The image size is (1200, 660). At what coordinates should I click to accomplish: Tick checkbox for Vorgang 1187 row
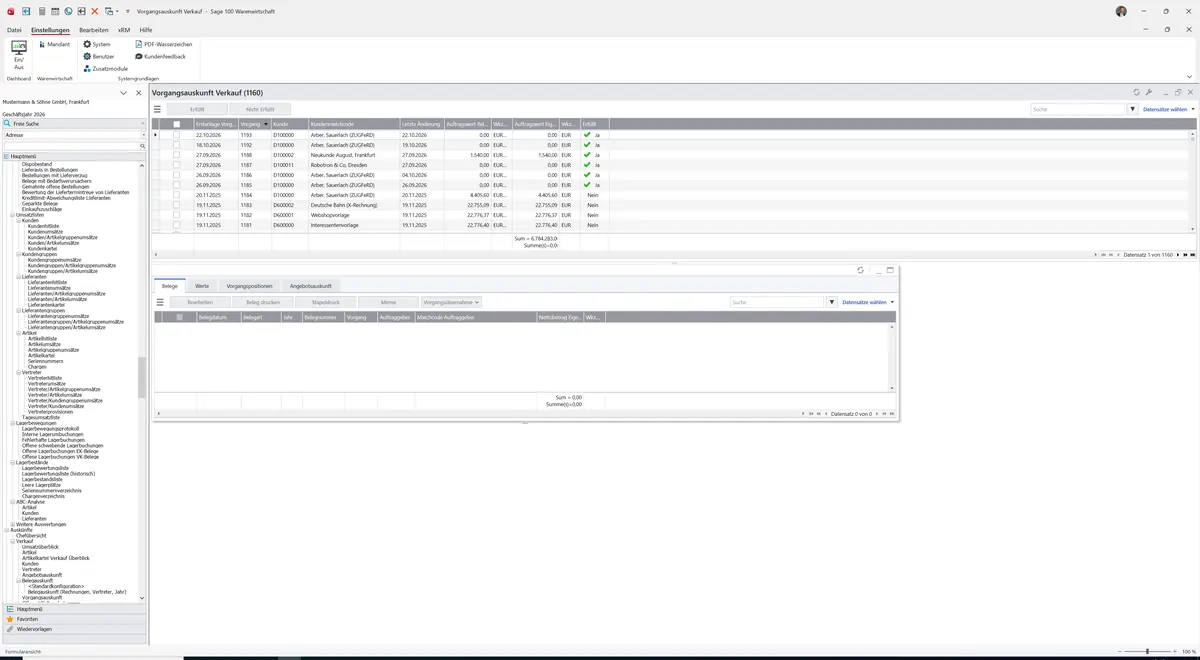pos(177,165)
